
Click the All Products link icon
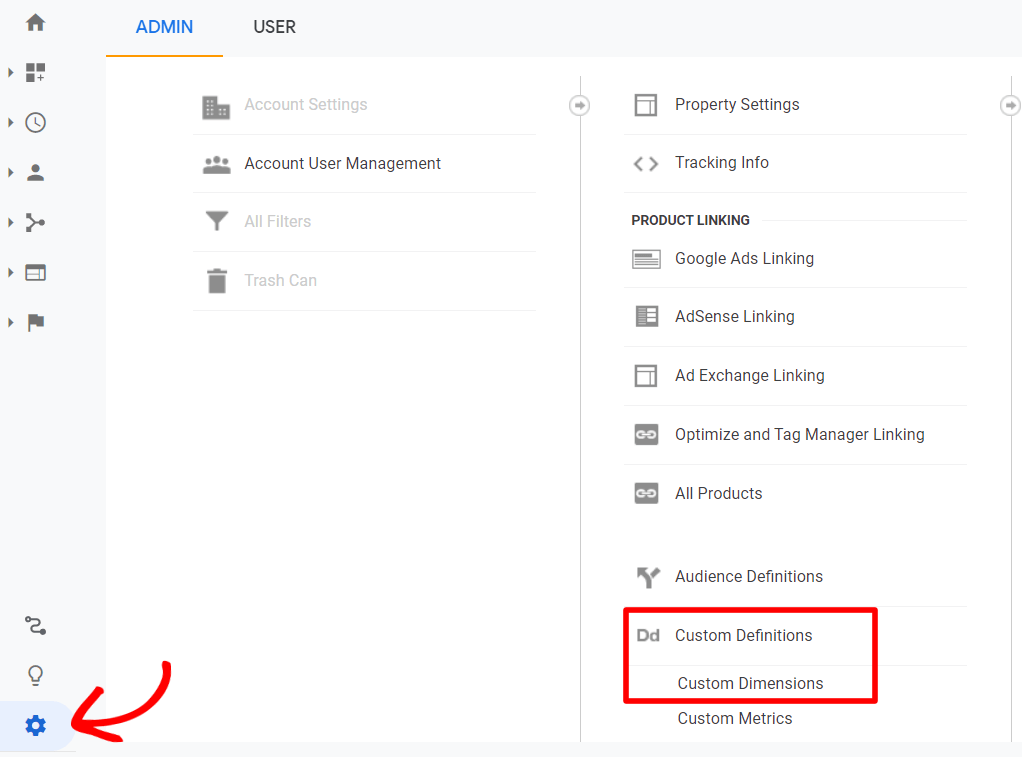(x=646, y=494)
